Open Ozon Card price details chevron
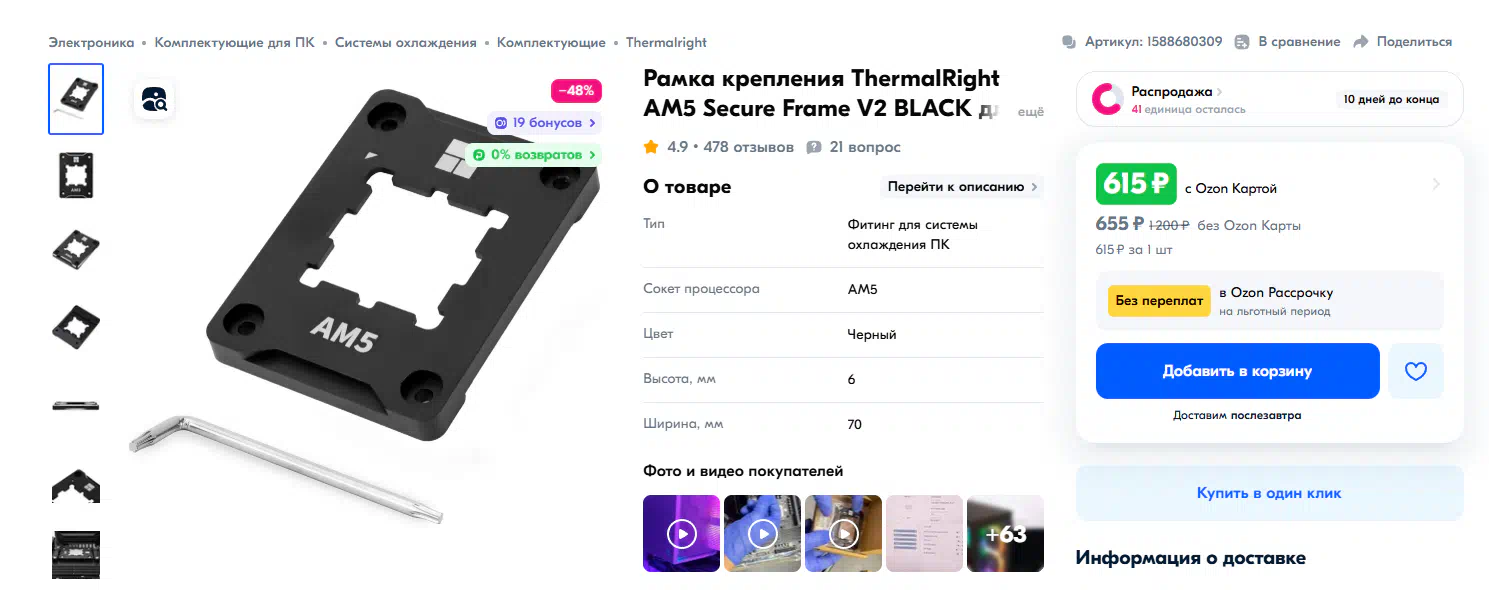1489x590 pixels. 1436,184
